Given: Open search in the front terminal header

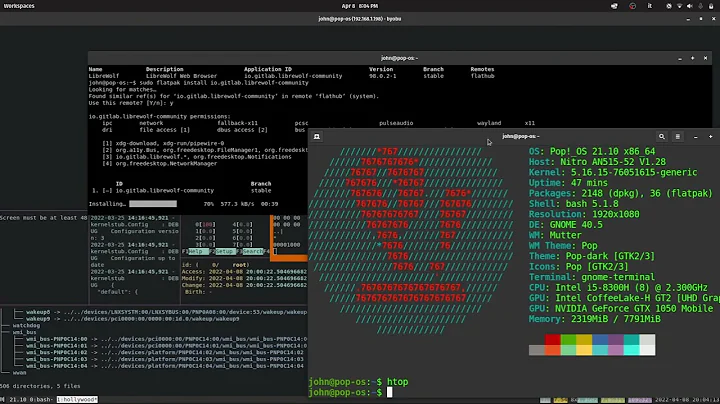Looking at the screenshot, I should (662, 136).
